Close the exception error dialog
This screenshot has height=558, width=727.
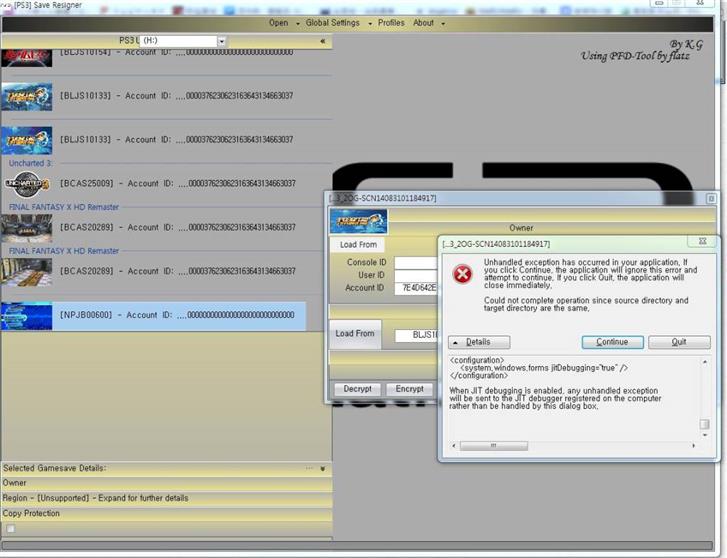click(x=702, y=241)
